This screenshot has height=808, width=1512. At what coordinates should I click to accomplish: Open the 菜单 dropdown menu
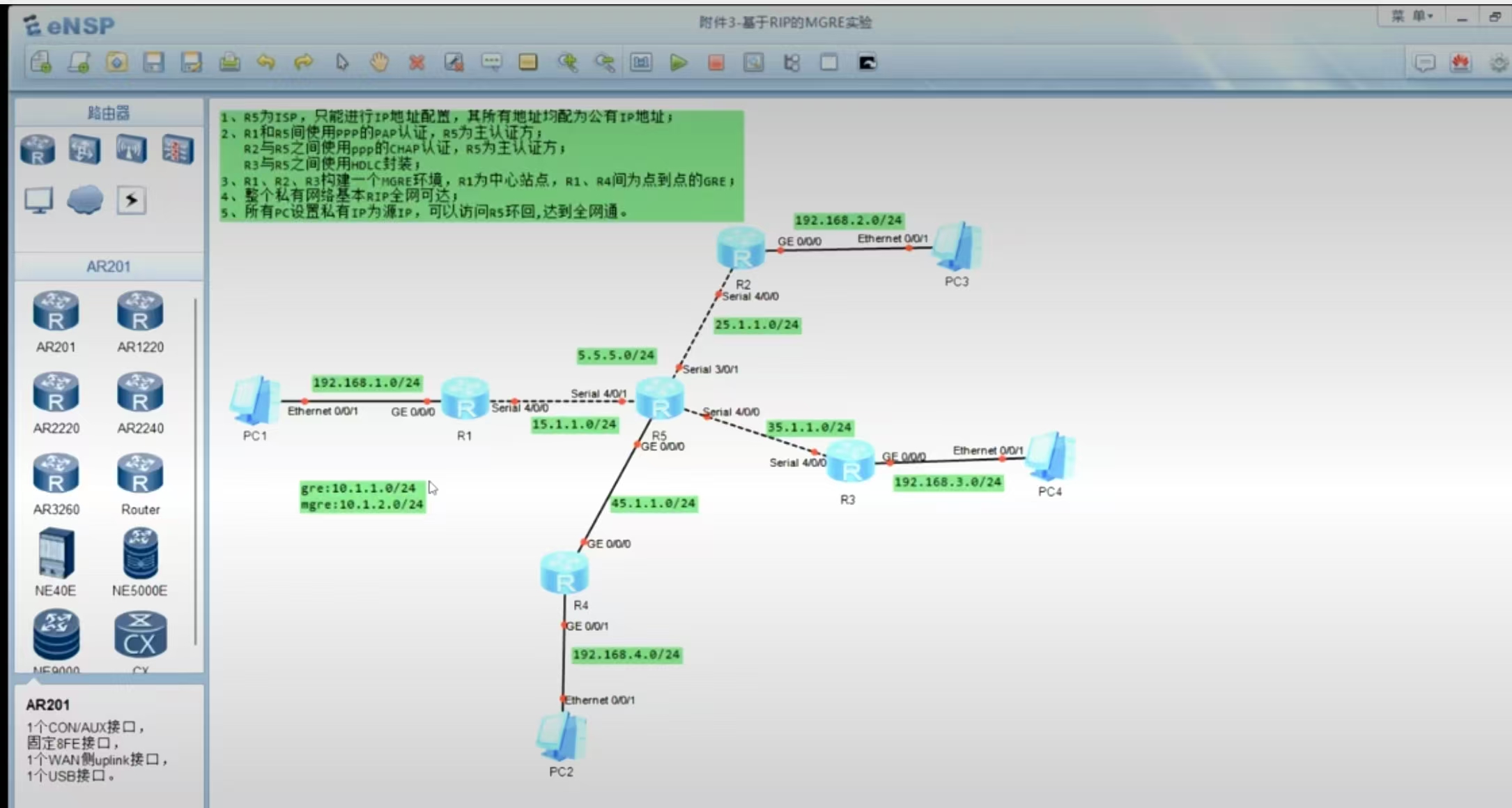(1411, 16)
